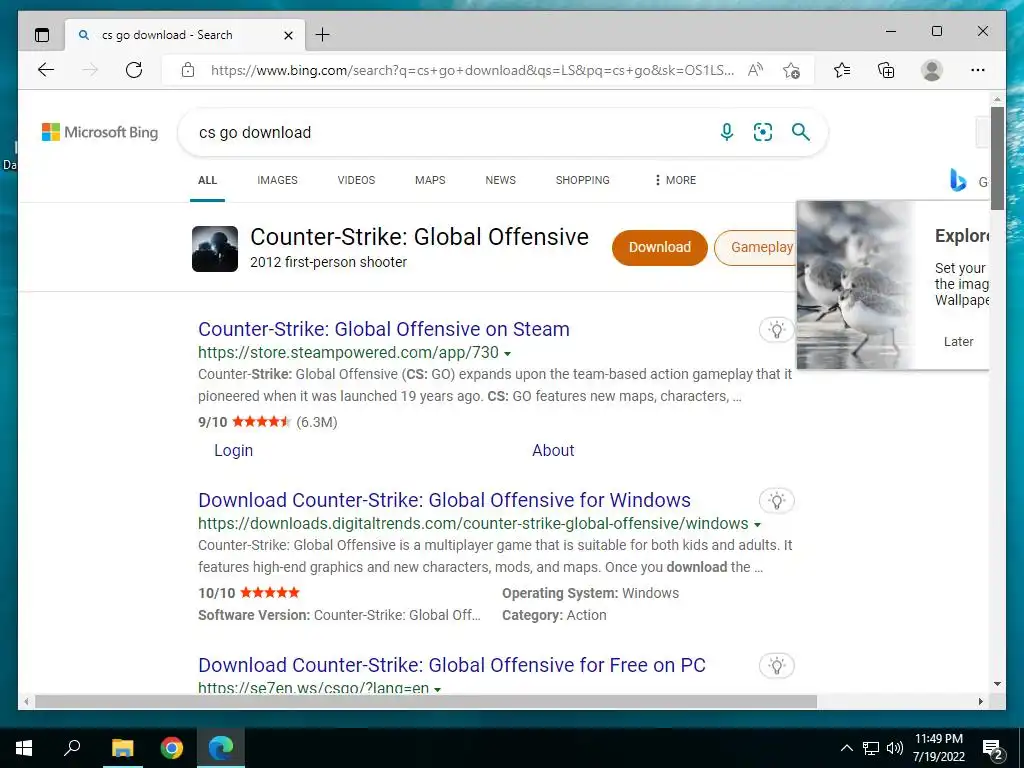The height and width of the screenshot is (768, 1024).
Task: Open taskbar search magnifier
Action: (72, 748)
